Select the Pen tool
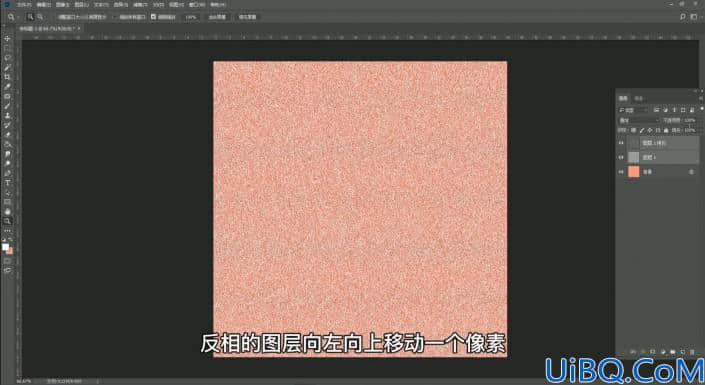The height and width of the screenshot is (385, 705). 7,173
